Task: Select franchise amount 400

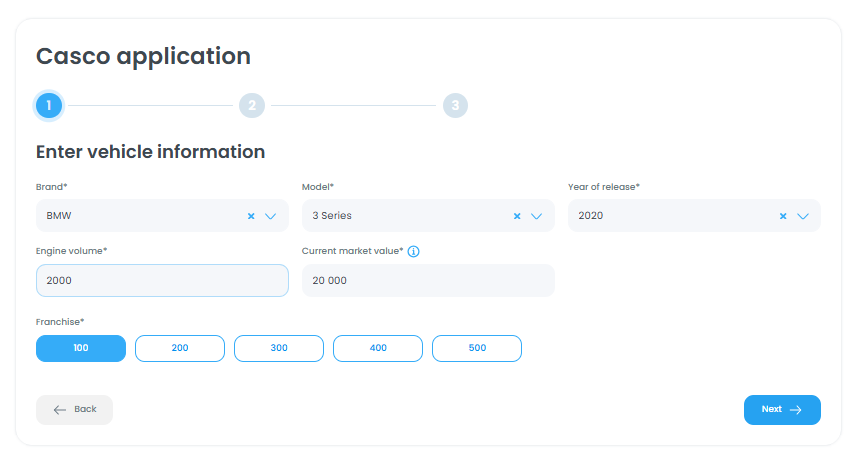Action: [x=378, y=348]
